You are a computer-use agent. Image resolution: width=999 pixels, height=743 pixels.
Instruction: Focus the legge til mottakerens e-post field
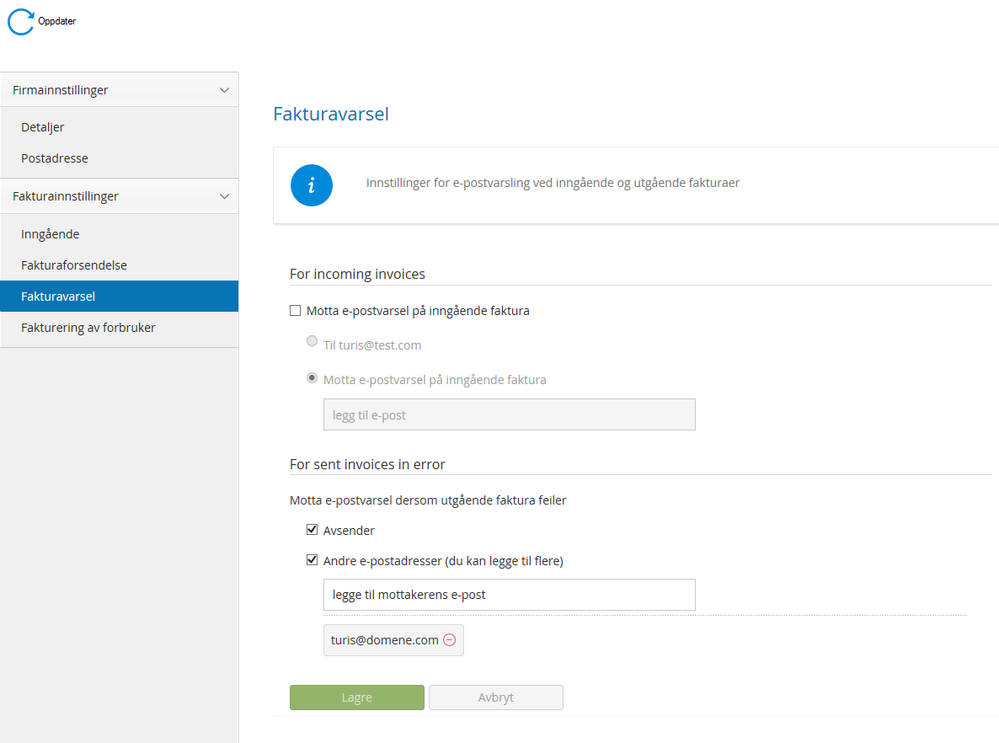click(509, 595)
